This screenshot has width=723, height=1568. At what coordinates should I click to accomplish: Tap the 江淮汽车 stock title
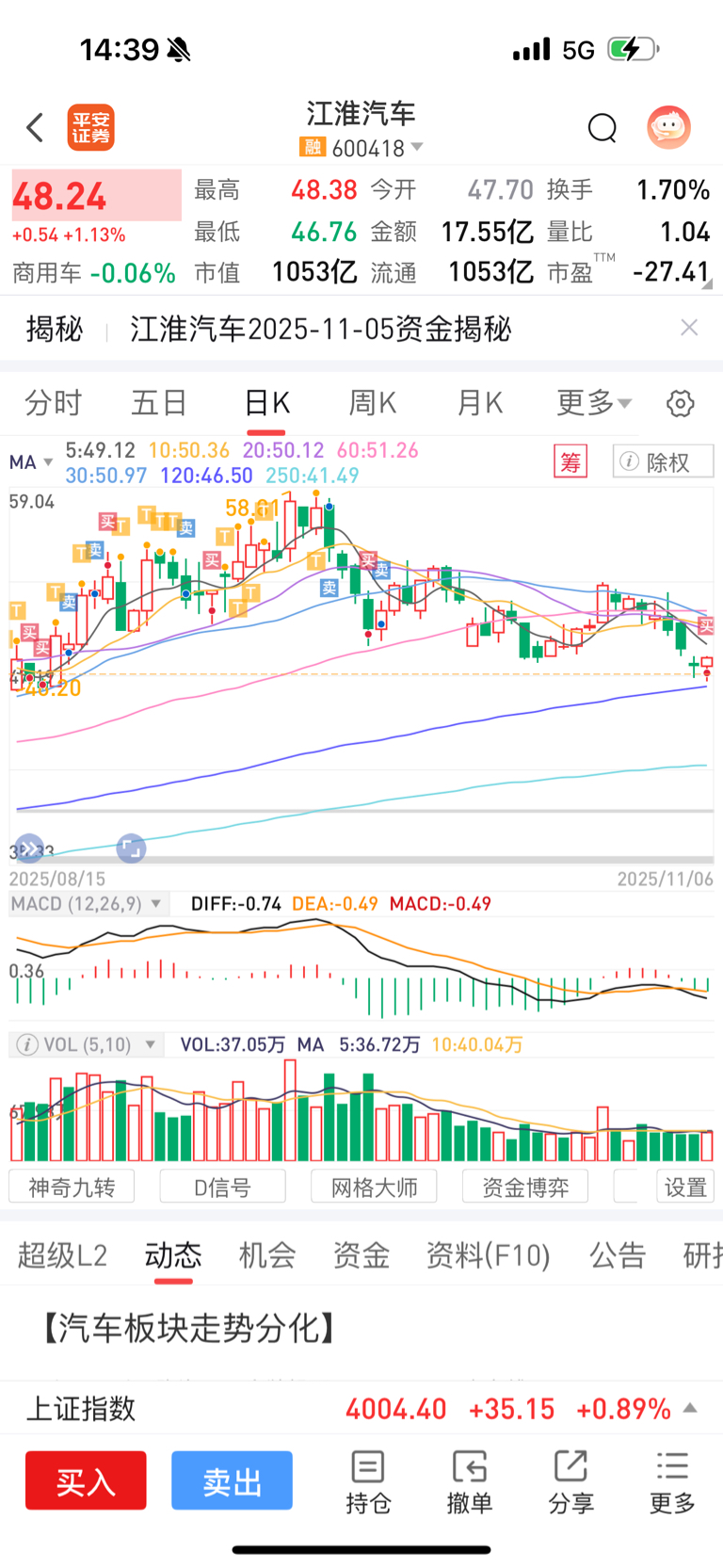361,114
